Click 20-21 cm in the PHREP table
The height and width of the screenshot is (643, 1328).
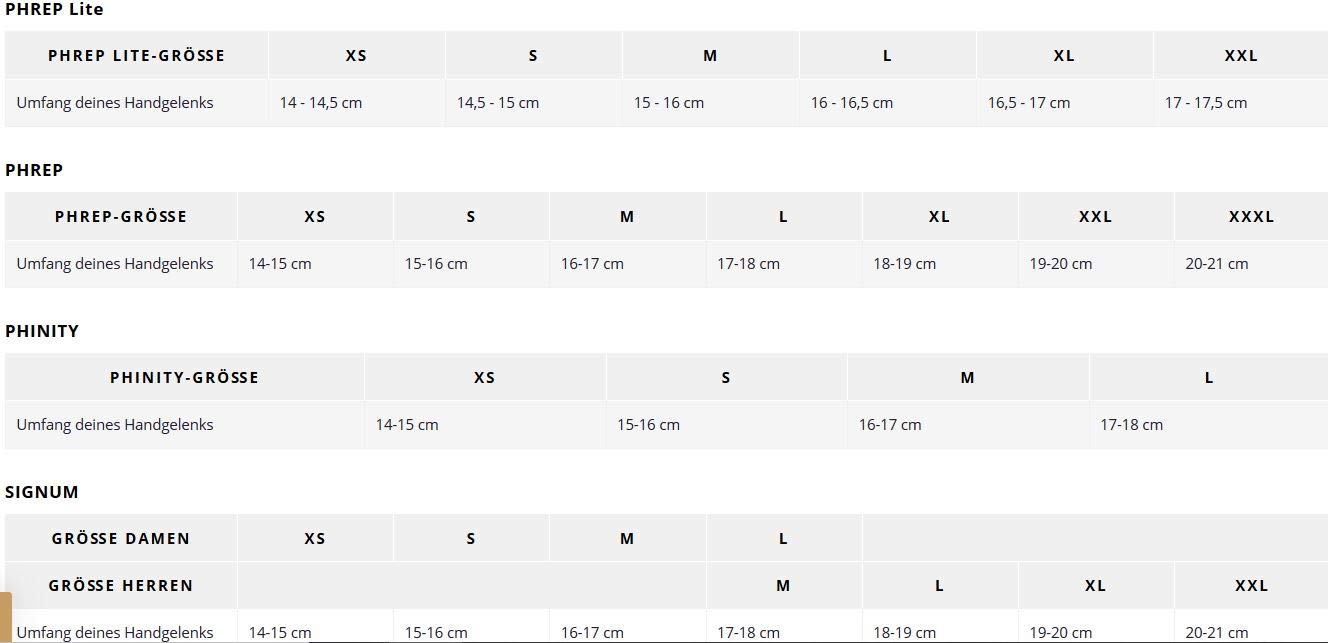[x=1217, y=264]
